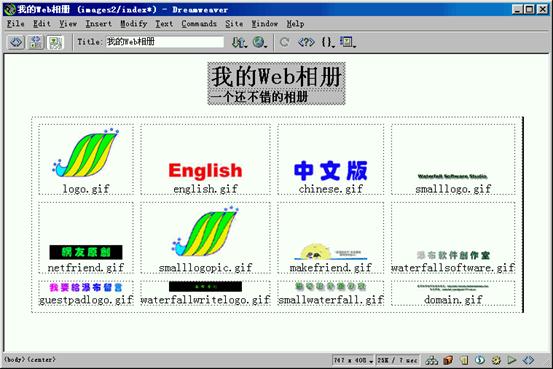Click the Refresh Design View icon
Image resolution: width=553 pixels, height=369 pixels.
285,42
